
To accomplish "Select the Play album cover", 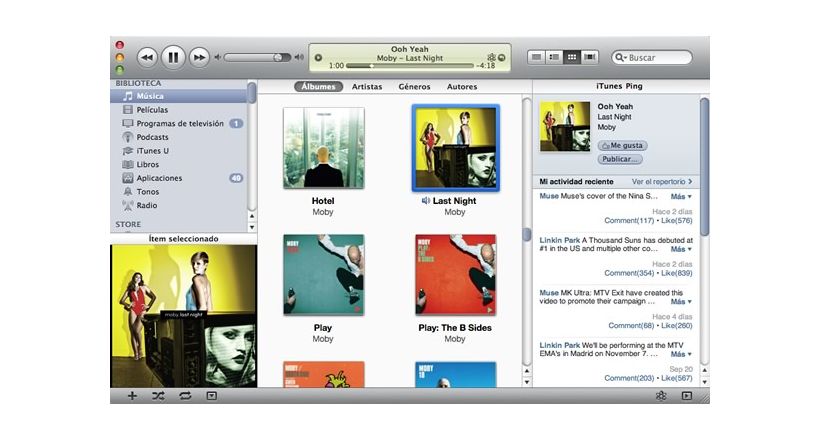I will pyautogui.click(x=324, y=275).
